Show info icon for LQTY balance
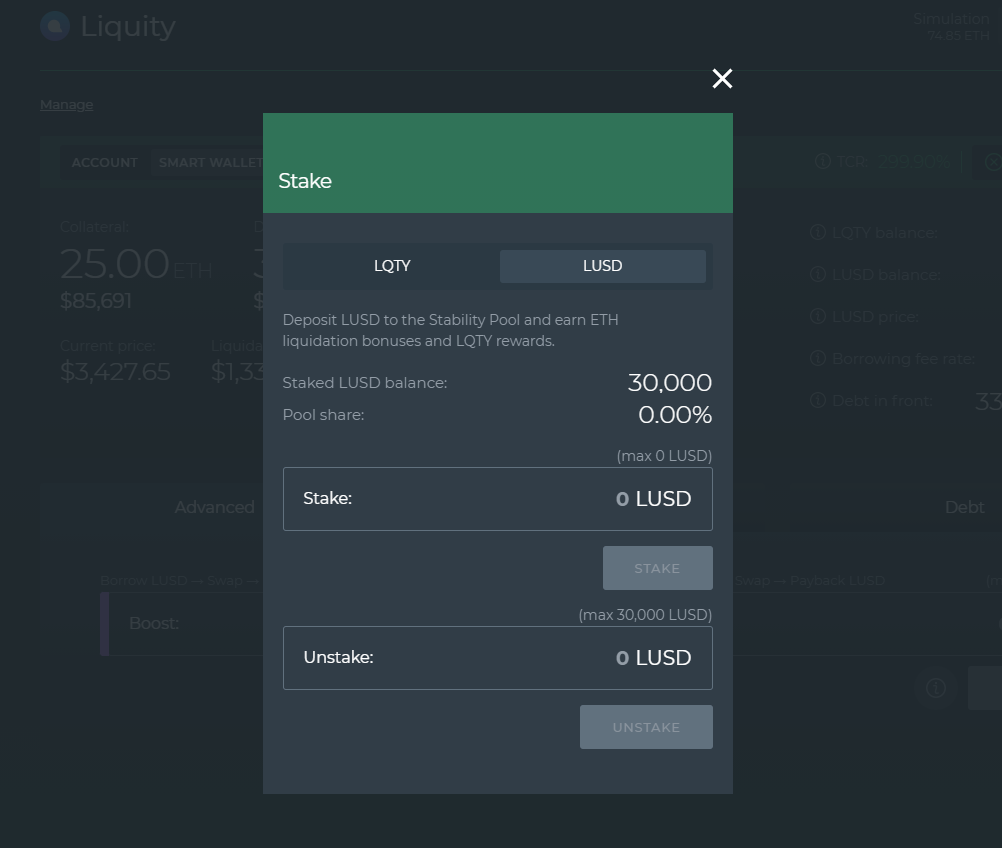Viewport: 1002px width, 848px height. pyautogui.click(x=818, y=233)
